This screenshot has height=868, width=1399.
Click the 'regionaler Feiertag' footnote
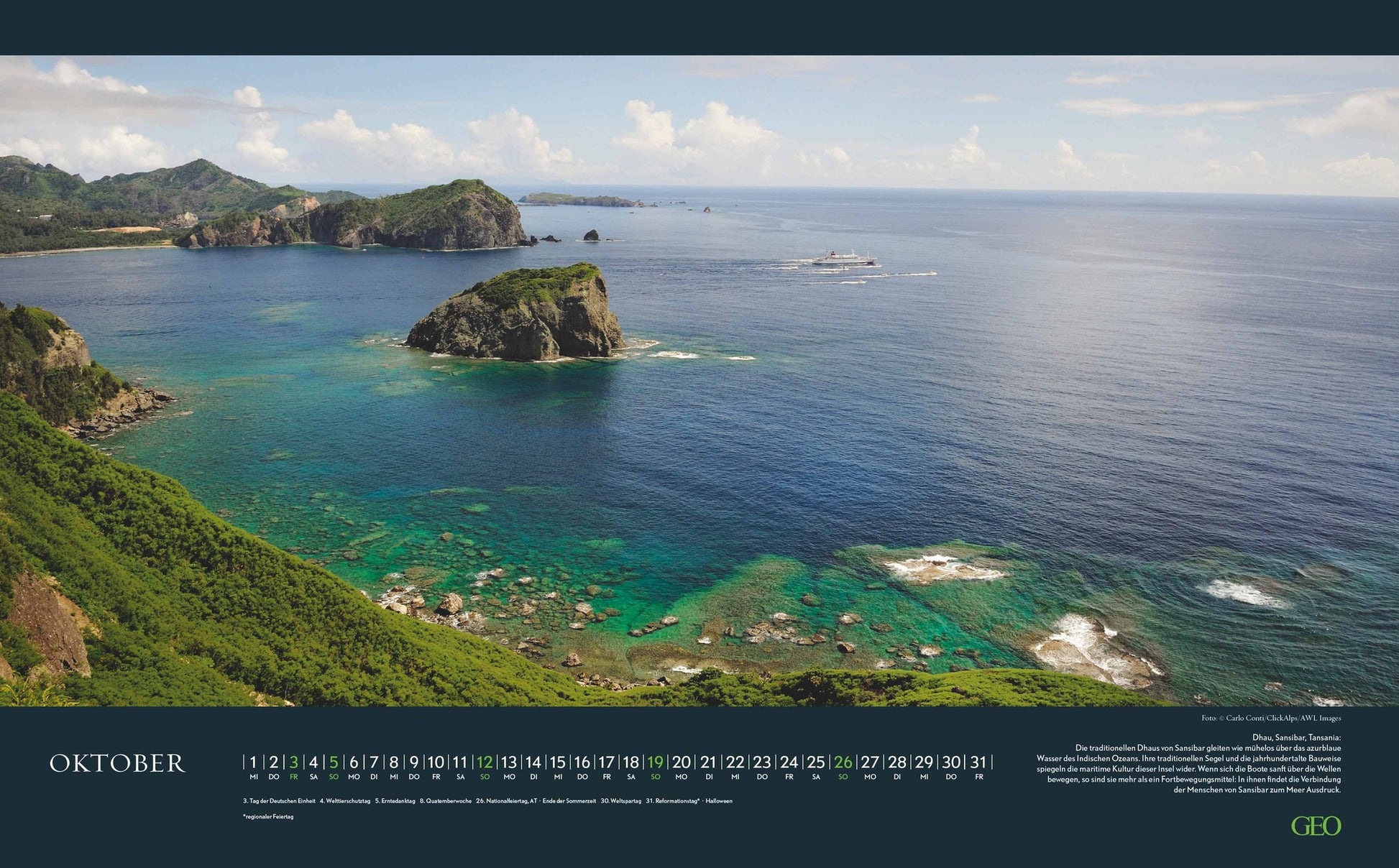tap(268, 817)
